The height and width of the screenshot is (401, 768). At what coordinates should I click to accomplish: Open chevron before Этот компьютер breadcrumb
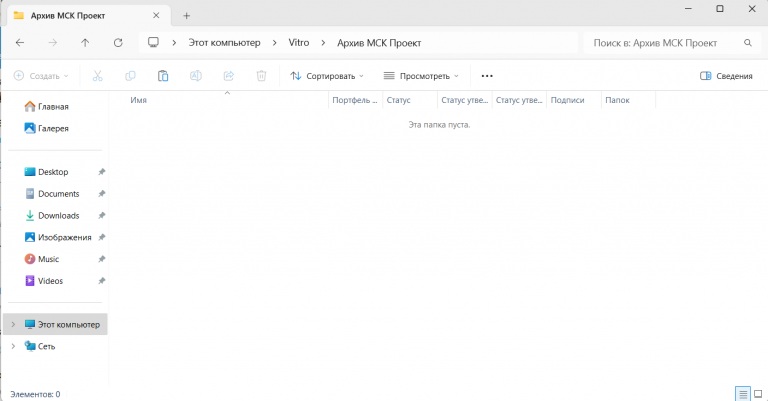click(x=174, y=43)
